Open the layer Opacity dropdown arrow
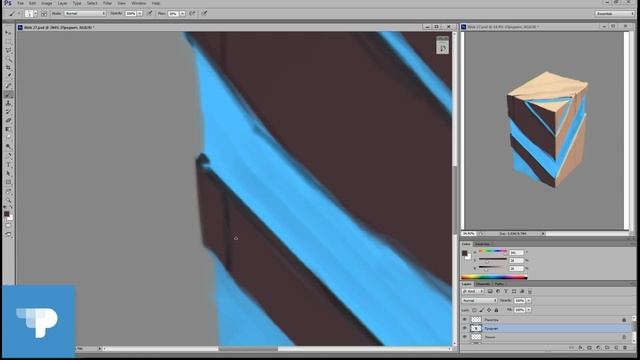Image resolution: width=640 pixels, height=360 pixels. pos(529,300)
